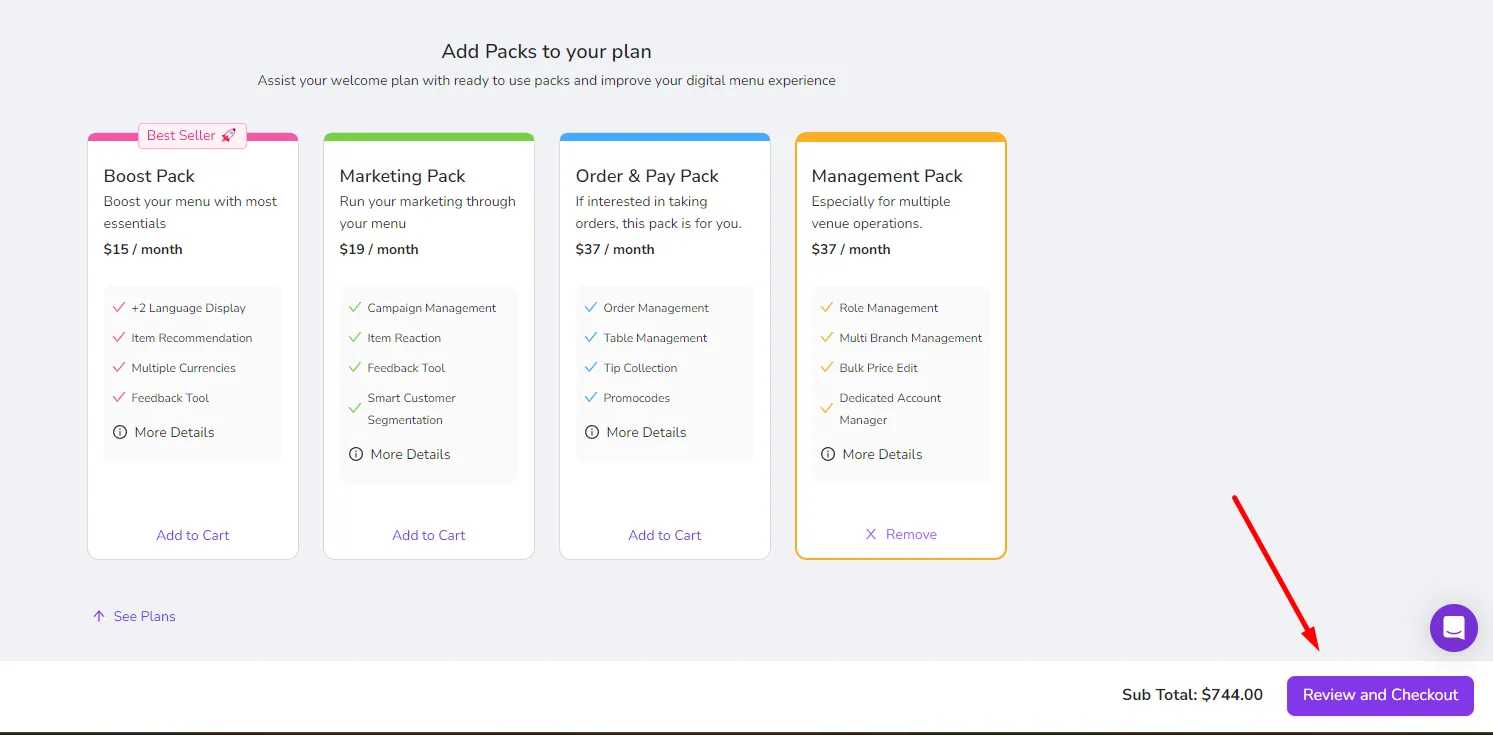The image size is (1493, 735).
Task: Add Marketing Pack to cart
Action: [x=429, y=535]
